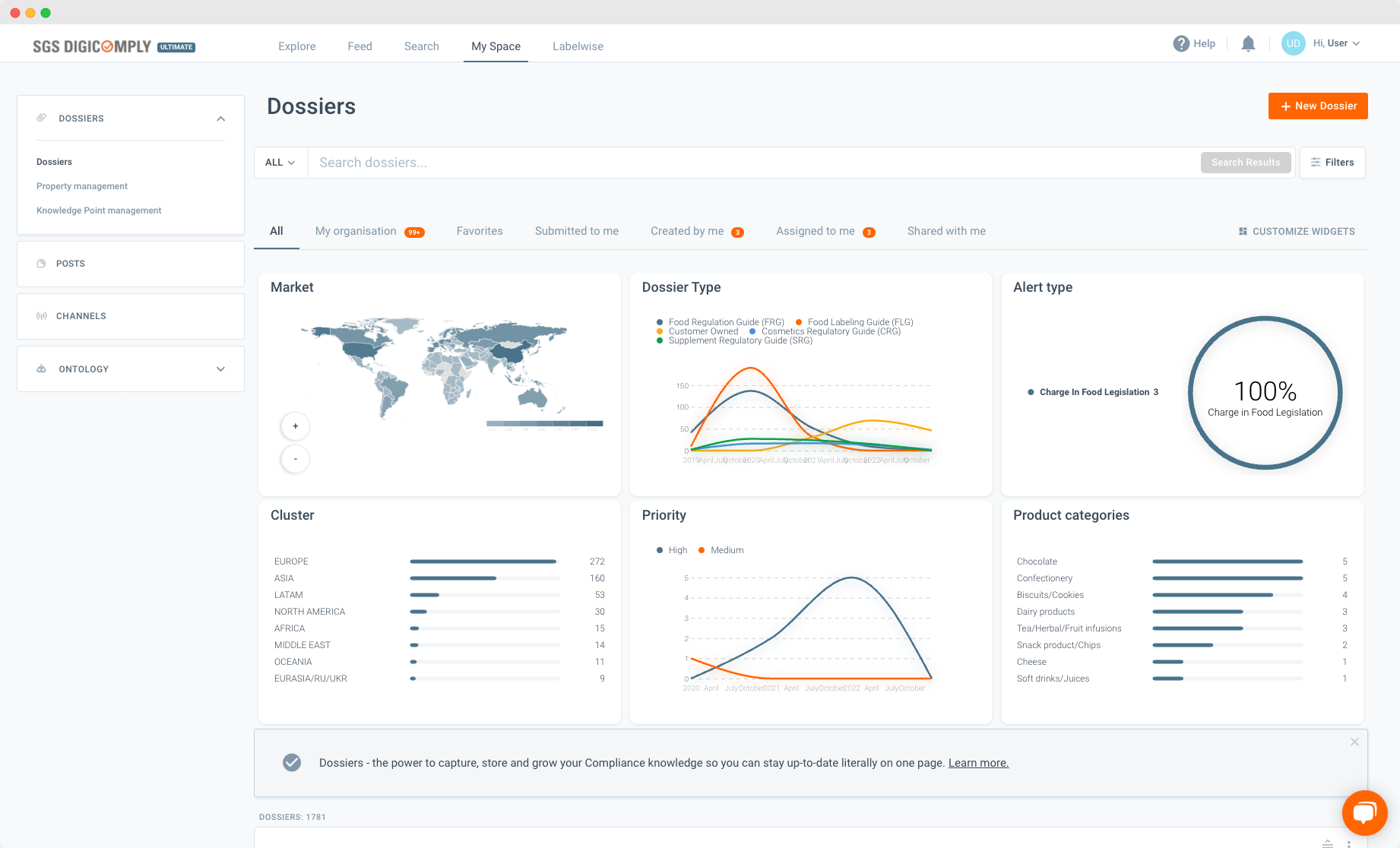Click the world map in Market widget

point(434,368)
